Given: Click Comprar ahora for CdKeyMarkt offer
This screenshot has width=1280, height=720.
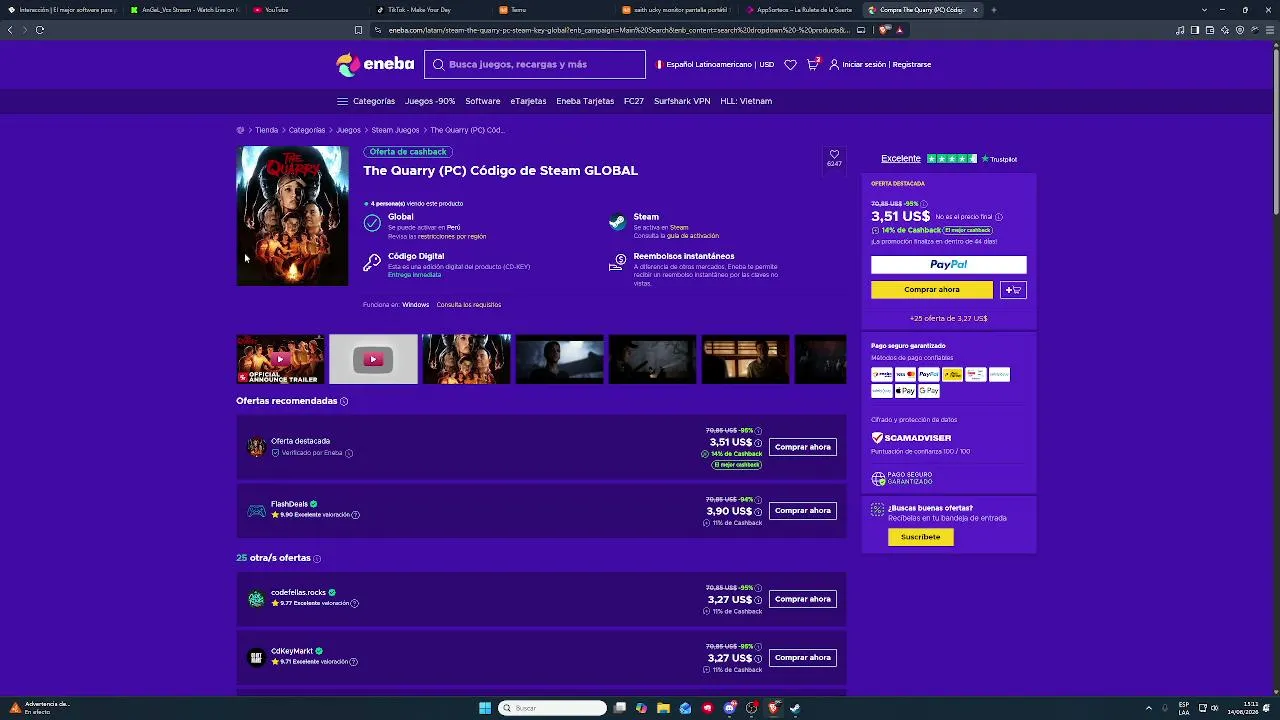Looking at the screenshot, I should tap(803, 658).
